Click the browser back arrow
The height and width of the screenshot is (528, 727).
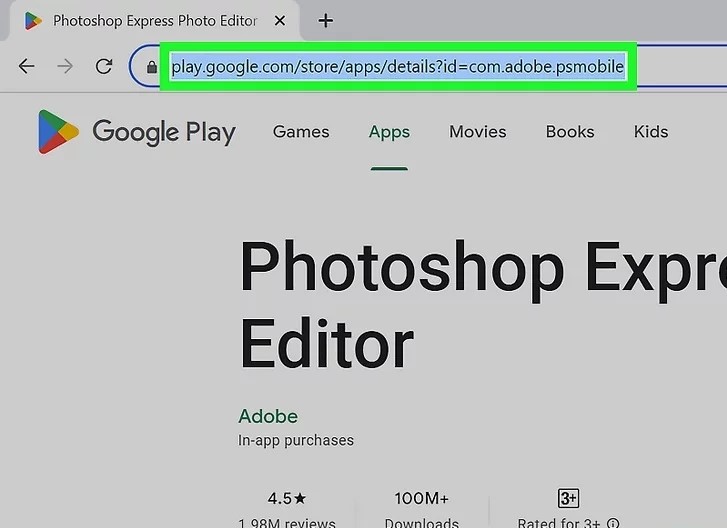pos(26,66)
